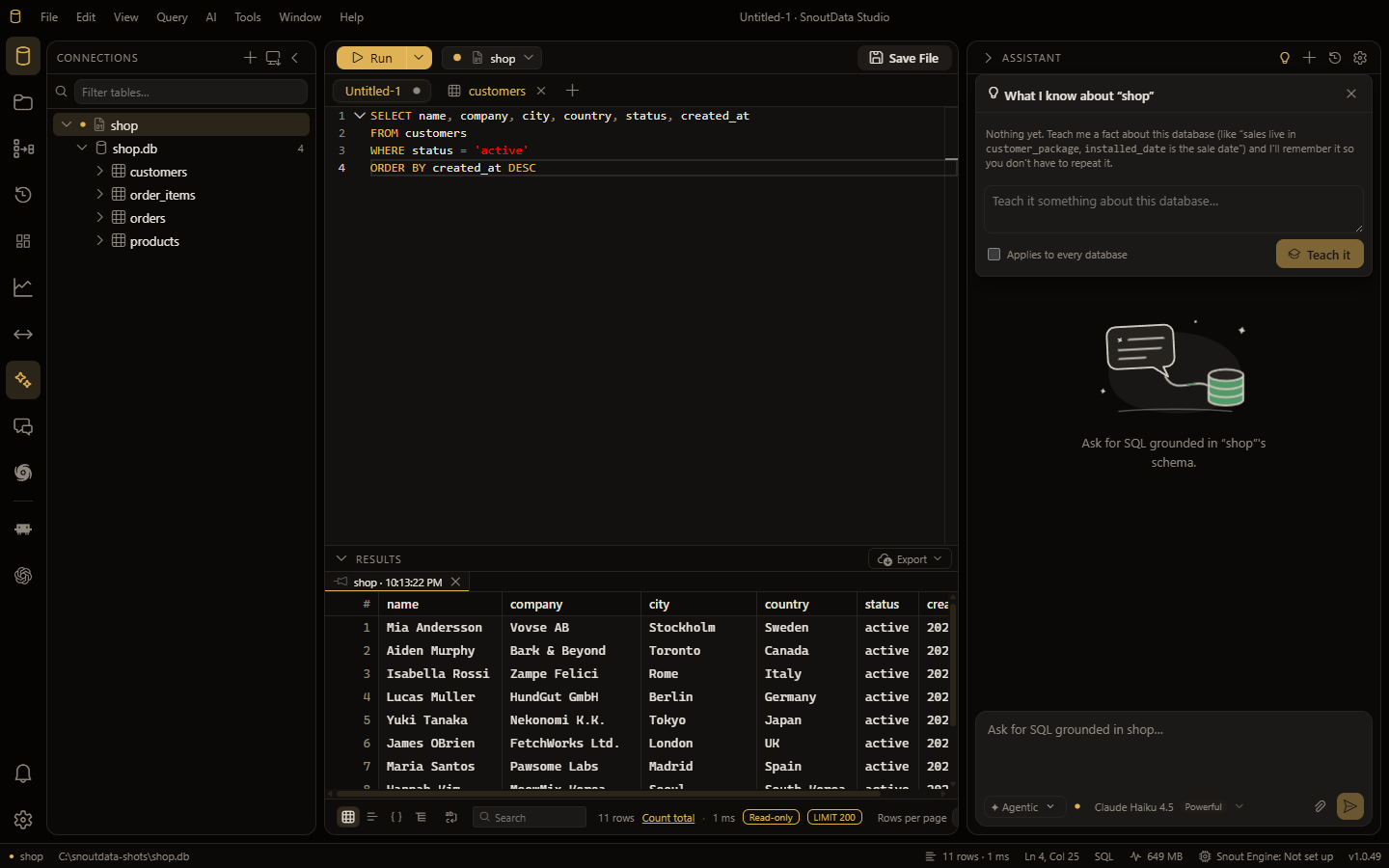Open the notifications bell icon
1389x868 pixels.
23,773
